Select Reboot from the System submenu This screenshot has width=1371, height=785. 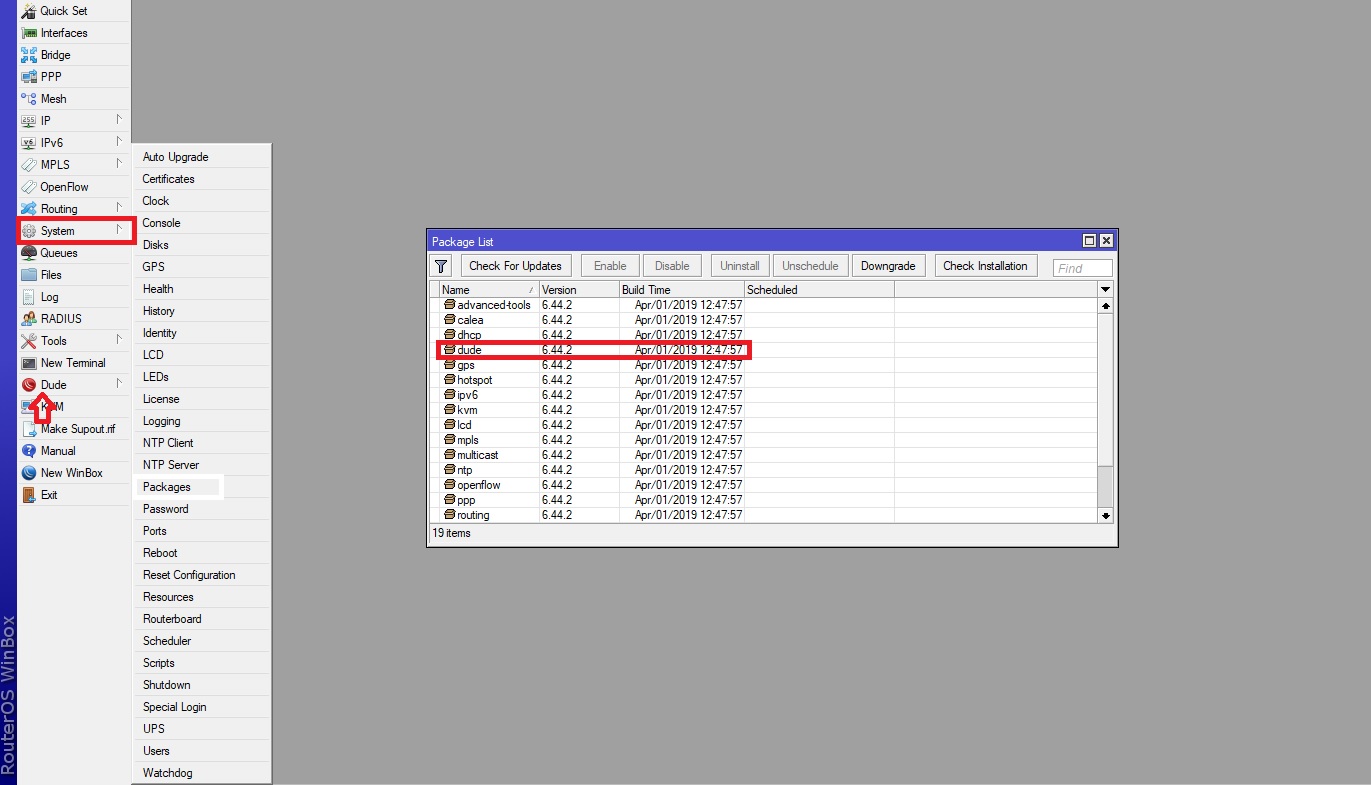[x=160, y=552]
